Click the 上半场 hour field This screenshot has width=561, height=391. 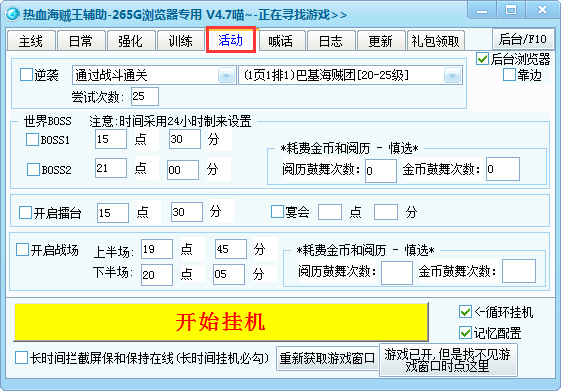tap(157, 249)
